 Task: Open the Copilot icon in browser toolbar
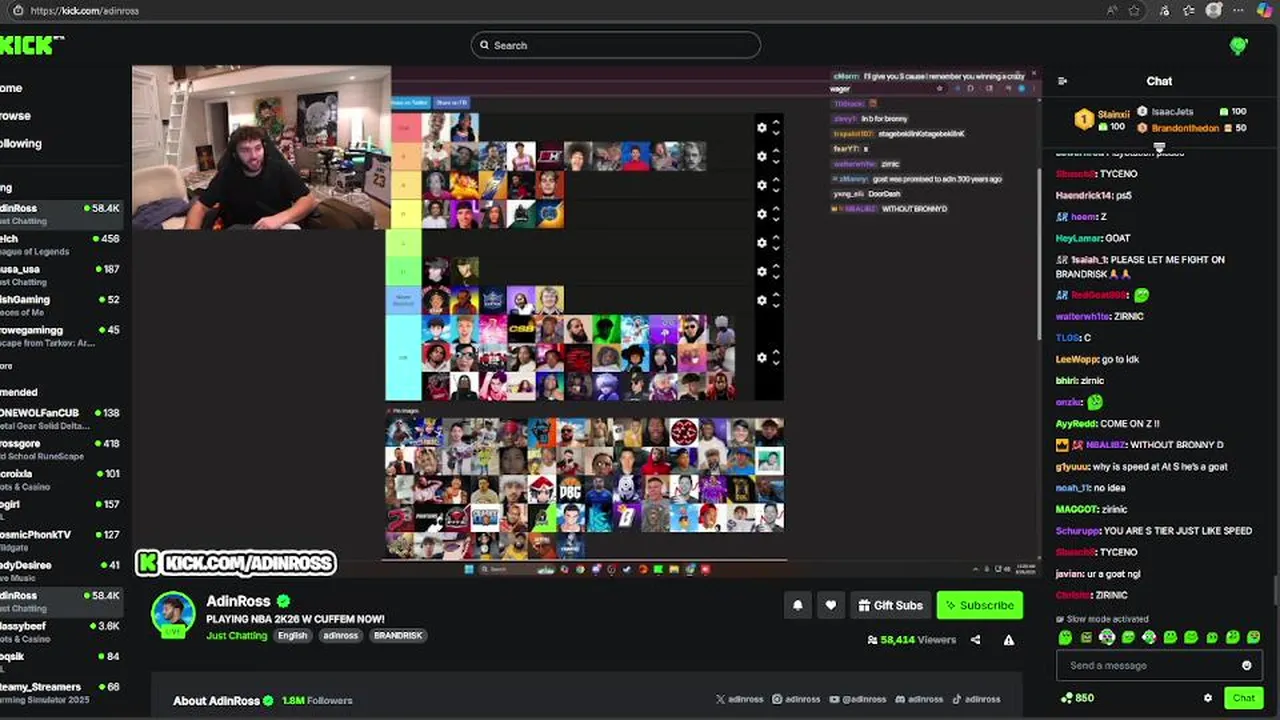coord(1265,10)
